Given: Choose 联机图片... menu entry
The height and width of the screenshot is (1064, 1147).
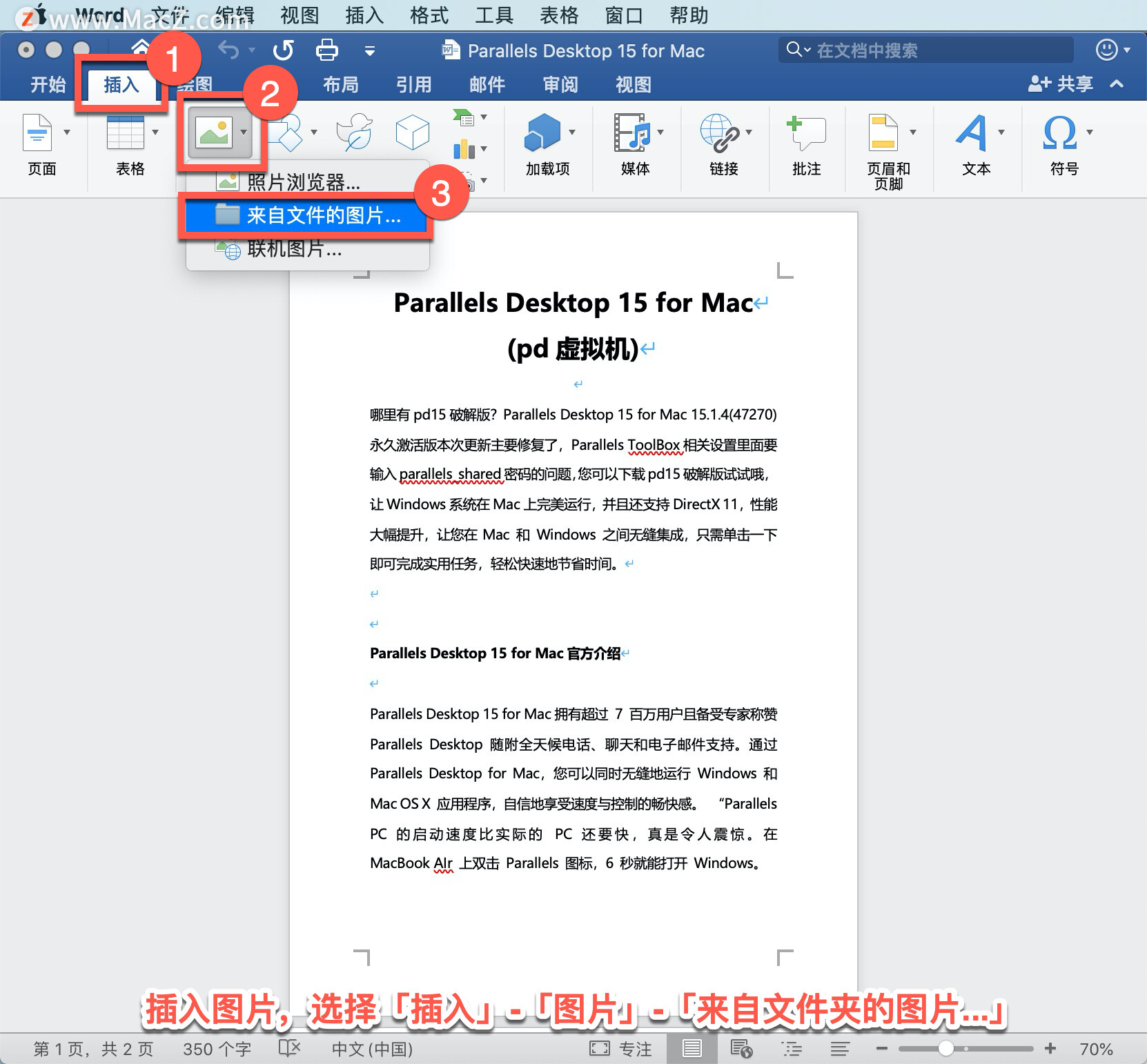Looking at the screenshot, I should coord(307,248).
